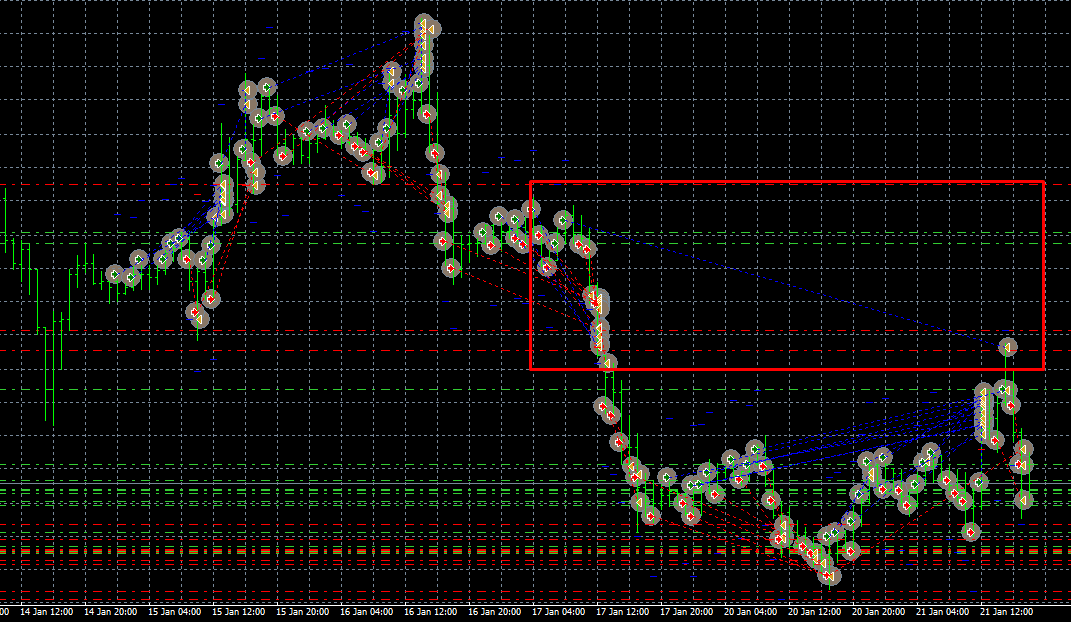Select the orange horizontal level line near the chart bottom
Viewport: 1071px width, 622px height.
pyautogui.click(x=536, y=551)
